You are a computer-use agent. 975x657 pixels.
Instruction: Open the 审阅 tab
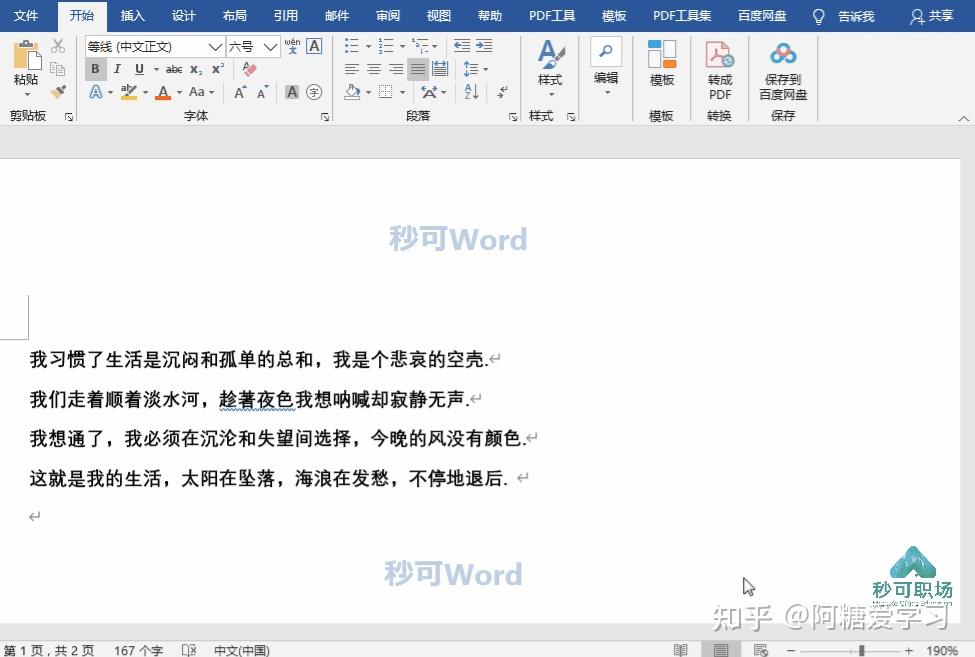[x=387, y=16]
